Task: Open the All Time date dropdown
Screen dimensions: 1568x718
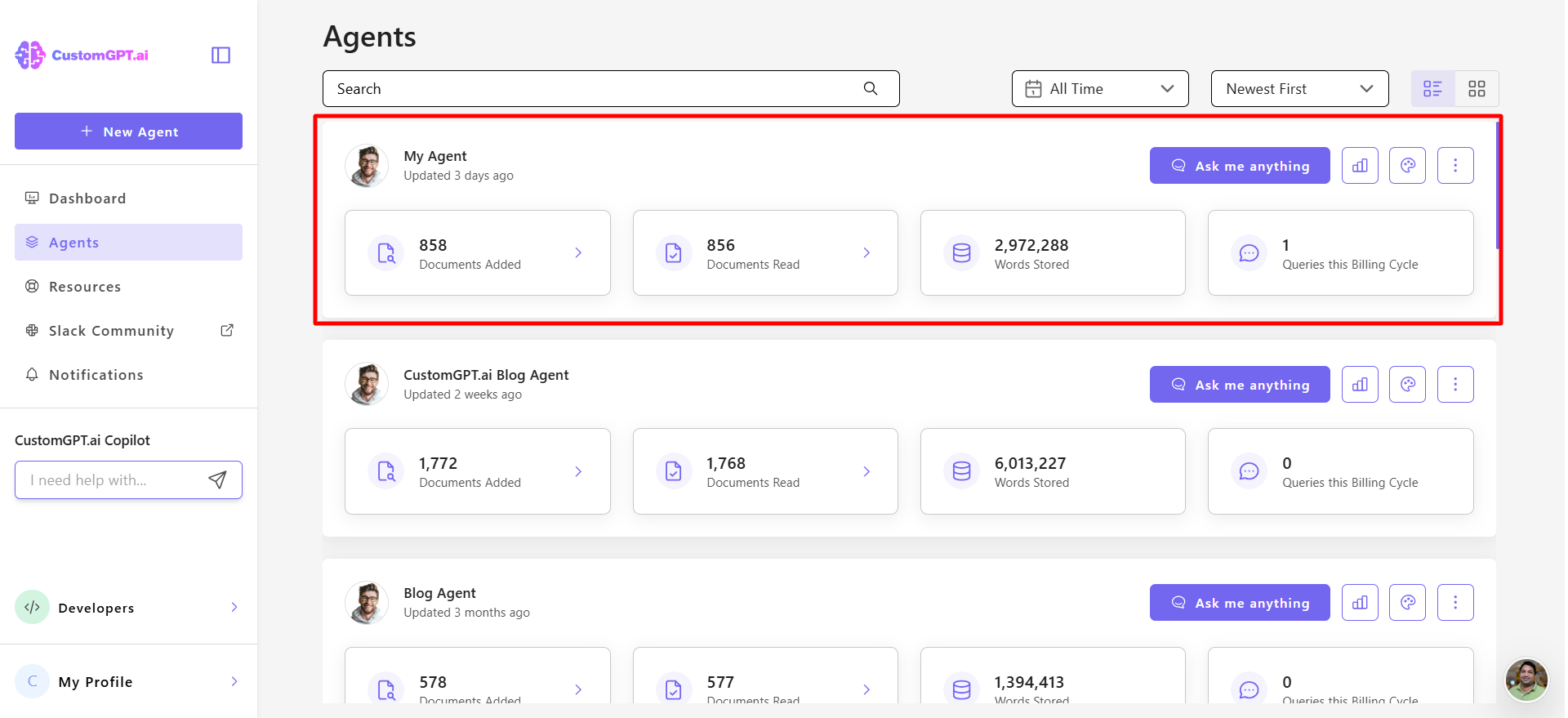Action: [x=1100, y=88]
